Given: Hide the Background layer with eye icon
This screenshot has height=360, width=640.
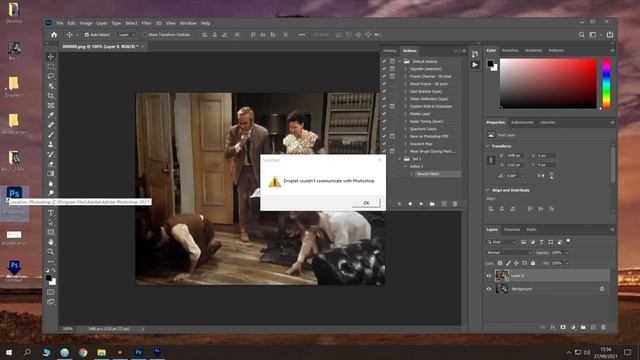Looking at the screenshot, I should [489, 289].
